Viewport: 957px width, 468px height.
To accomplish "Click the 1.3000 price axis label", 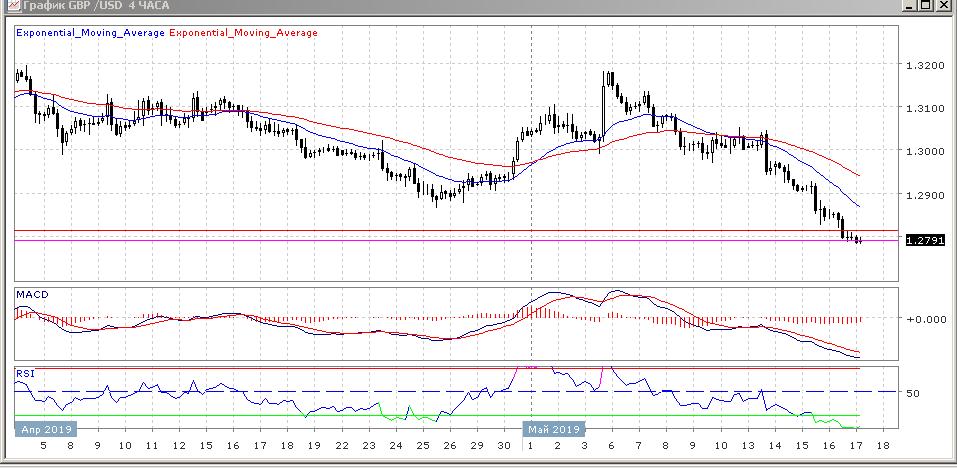I will 922,151.
